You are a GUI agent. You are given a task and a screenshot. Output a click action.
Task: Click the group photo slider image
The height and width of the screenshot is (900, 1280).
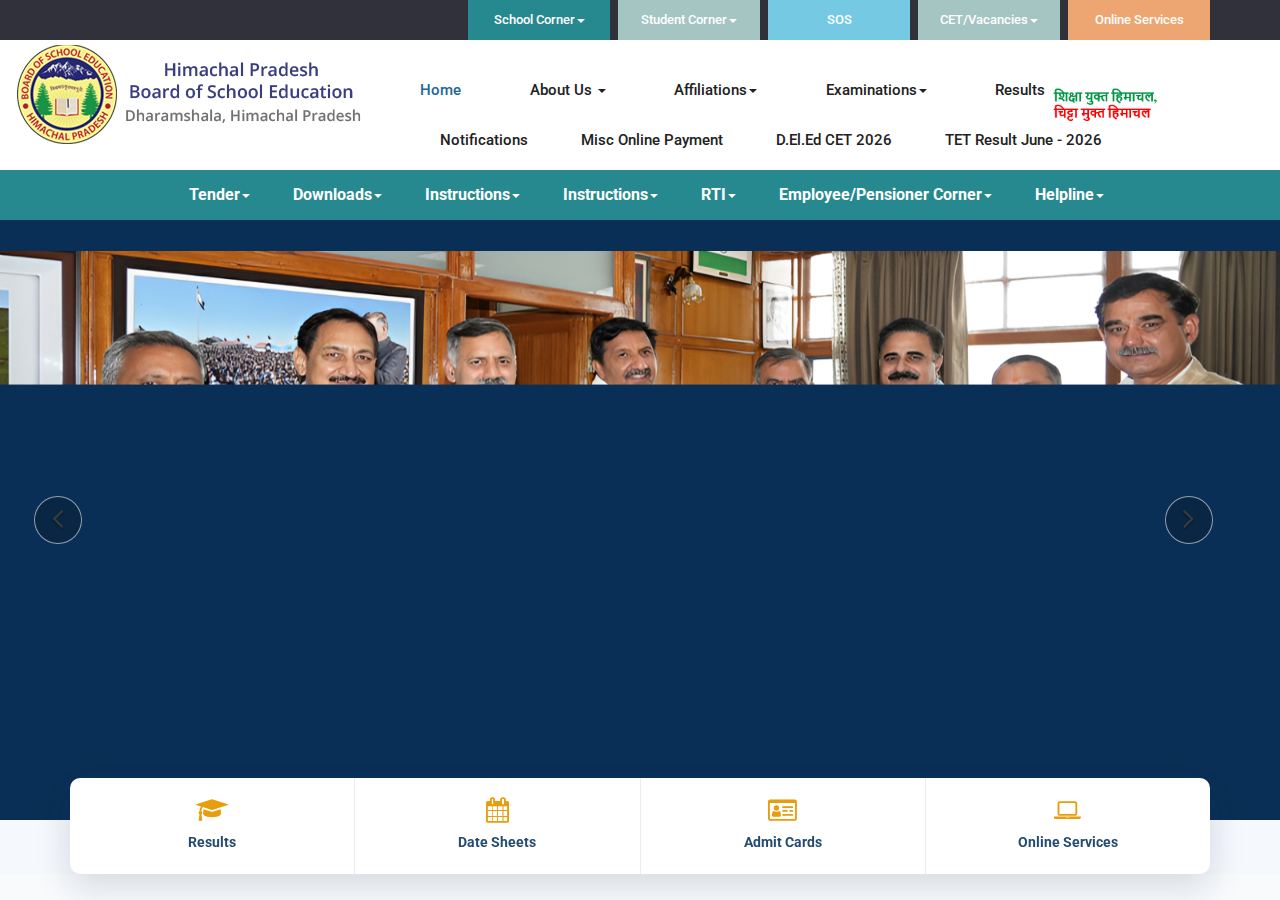click(x=640, y=318)
